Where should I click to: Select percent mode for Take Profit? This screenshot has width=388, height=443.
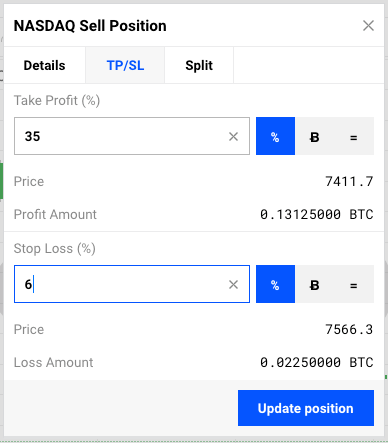pyautogui.click(x=275, y=136)
